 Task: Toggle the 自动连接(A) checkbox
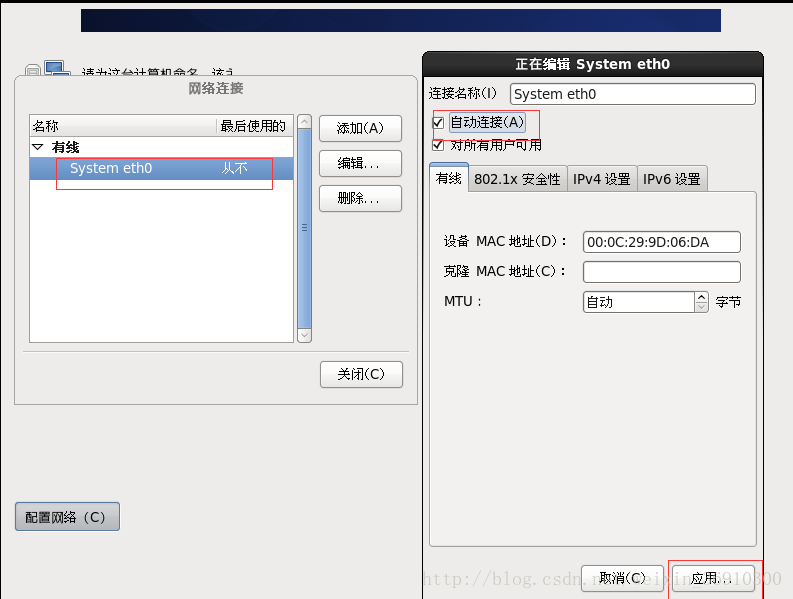coord(438,122)
